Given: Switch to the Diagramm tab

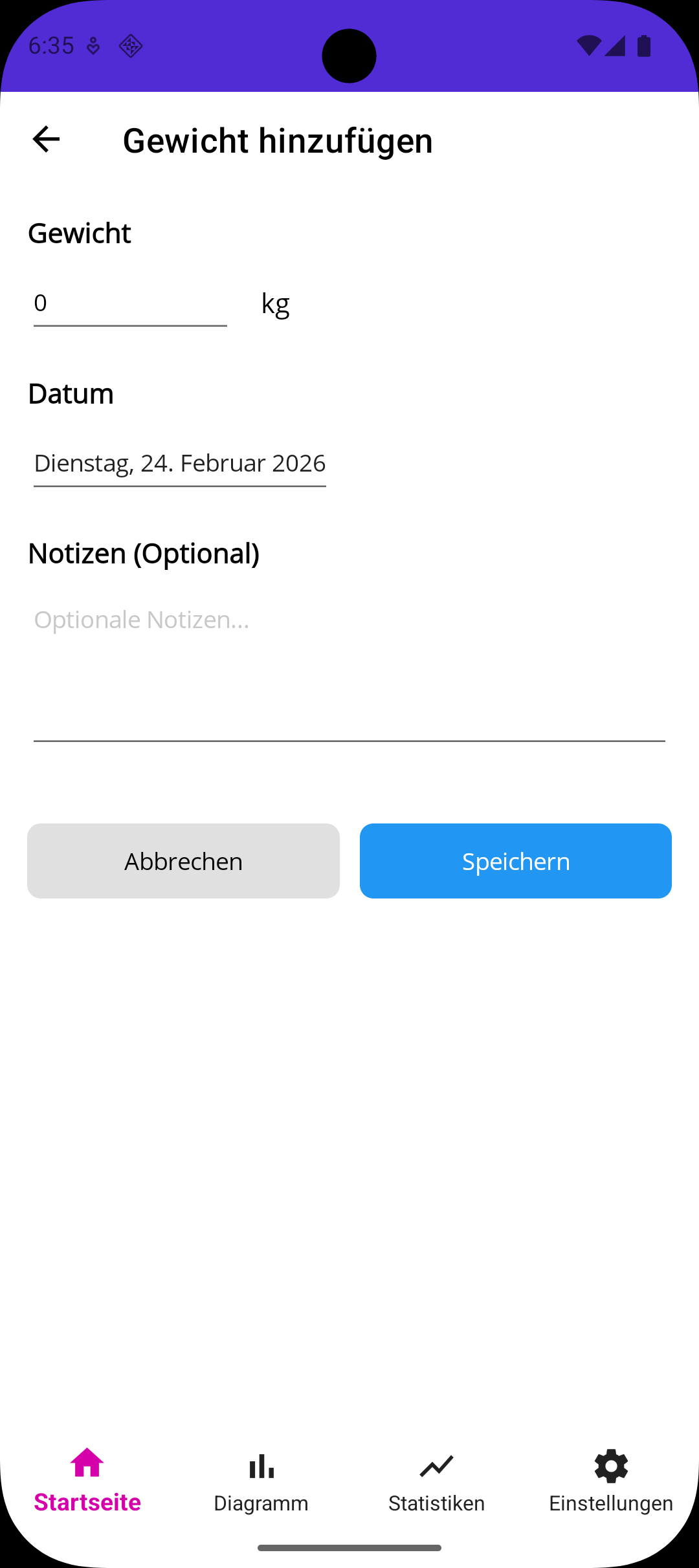Looking at the screenshot, I should 261,1502.
